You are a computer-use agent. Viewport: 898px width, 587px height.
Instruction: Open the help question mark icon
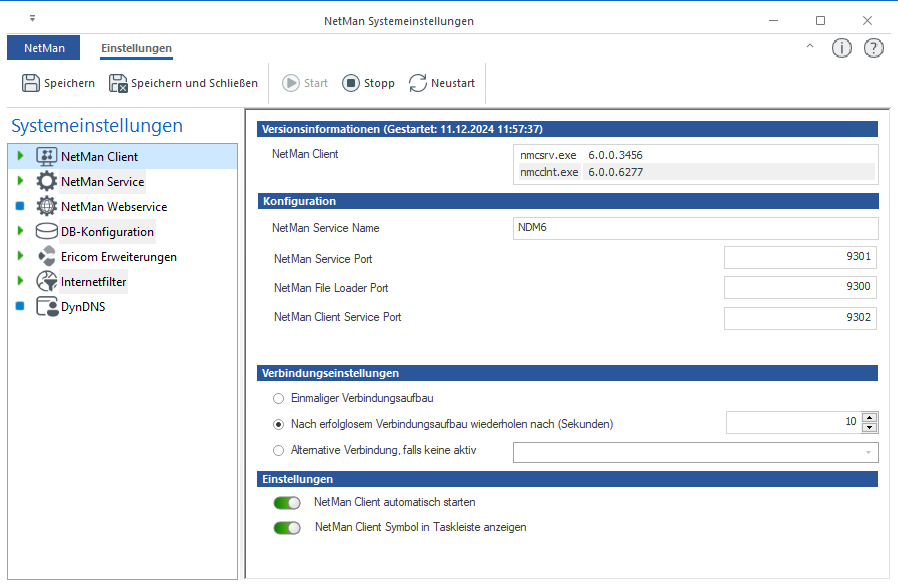[873, 48]
